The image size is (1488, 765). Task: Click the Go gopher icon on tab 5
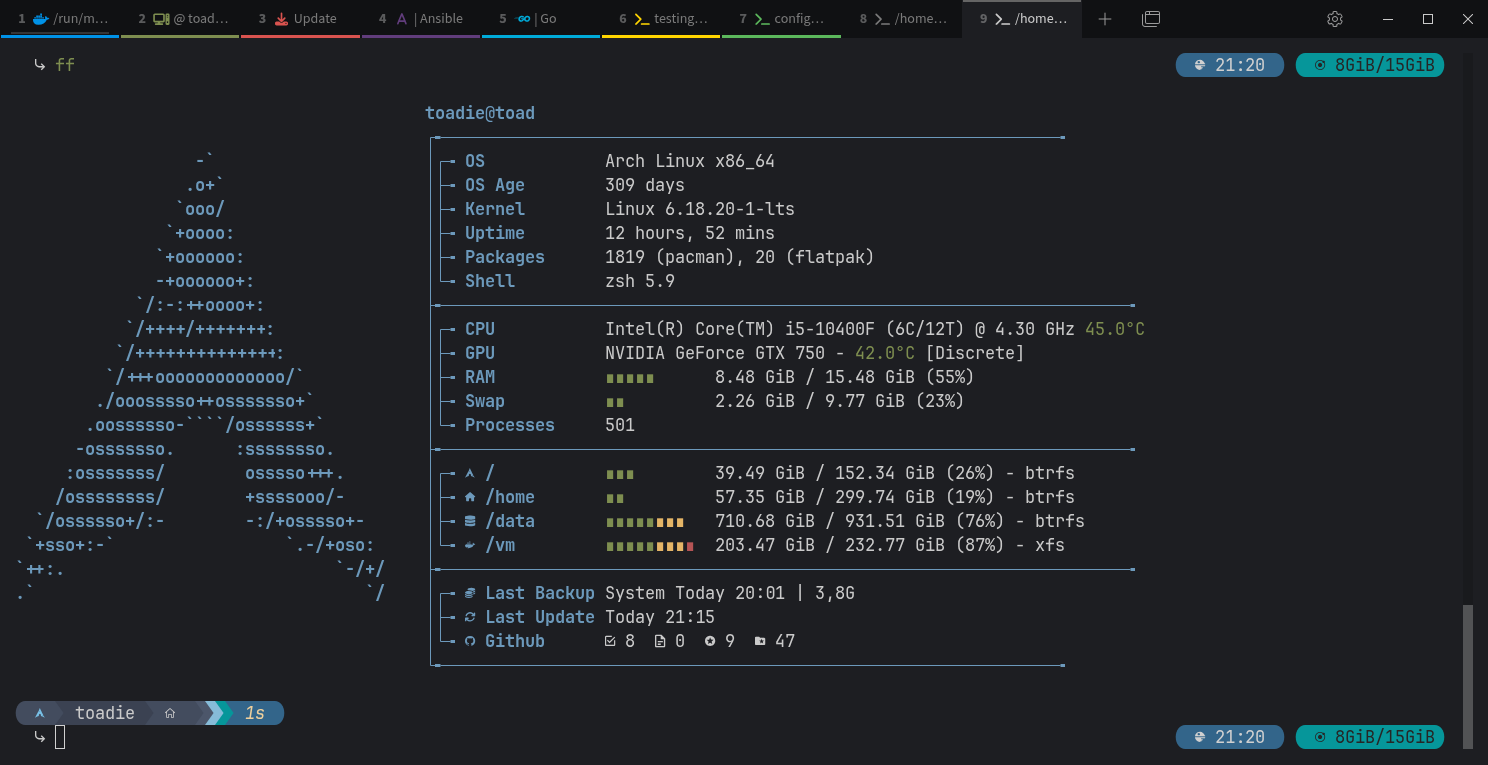coord(523,19)
